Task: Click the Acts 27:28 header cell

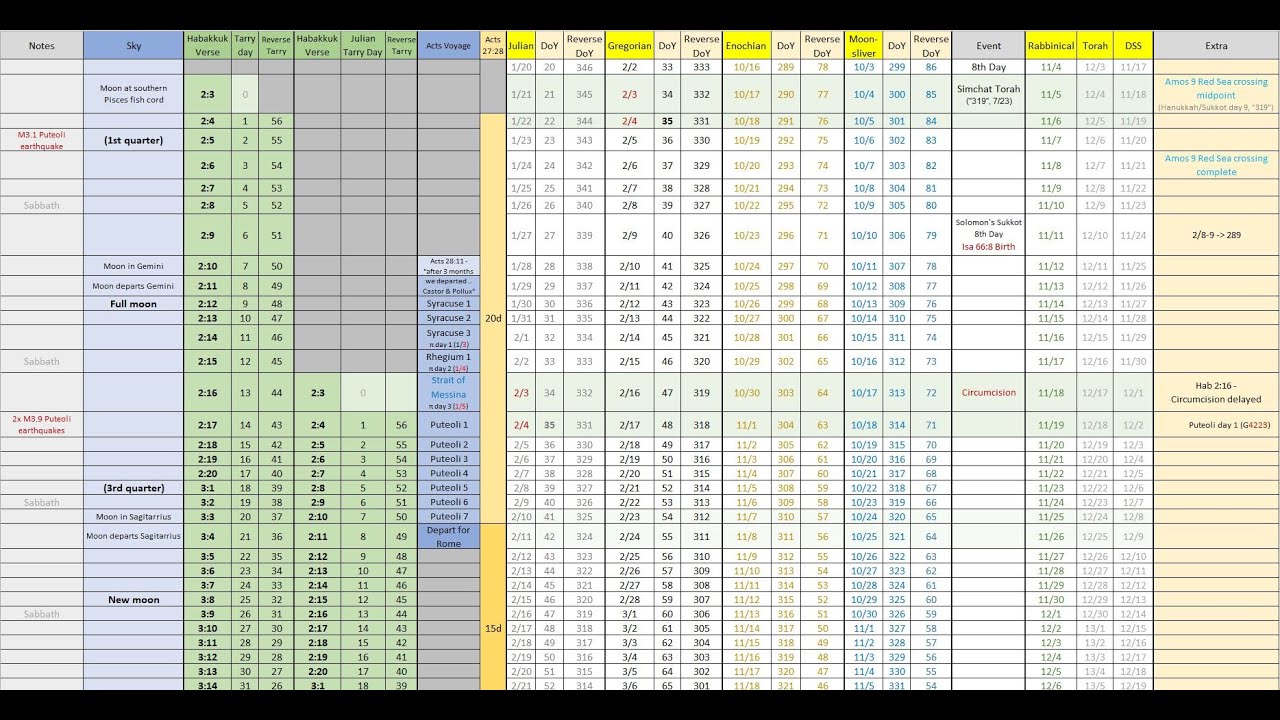Action: pyautogui.click(x=493, y=46)
